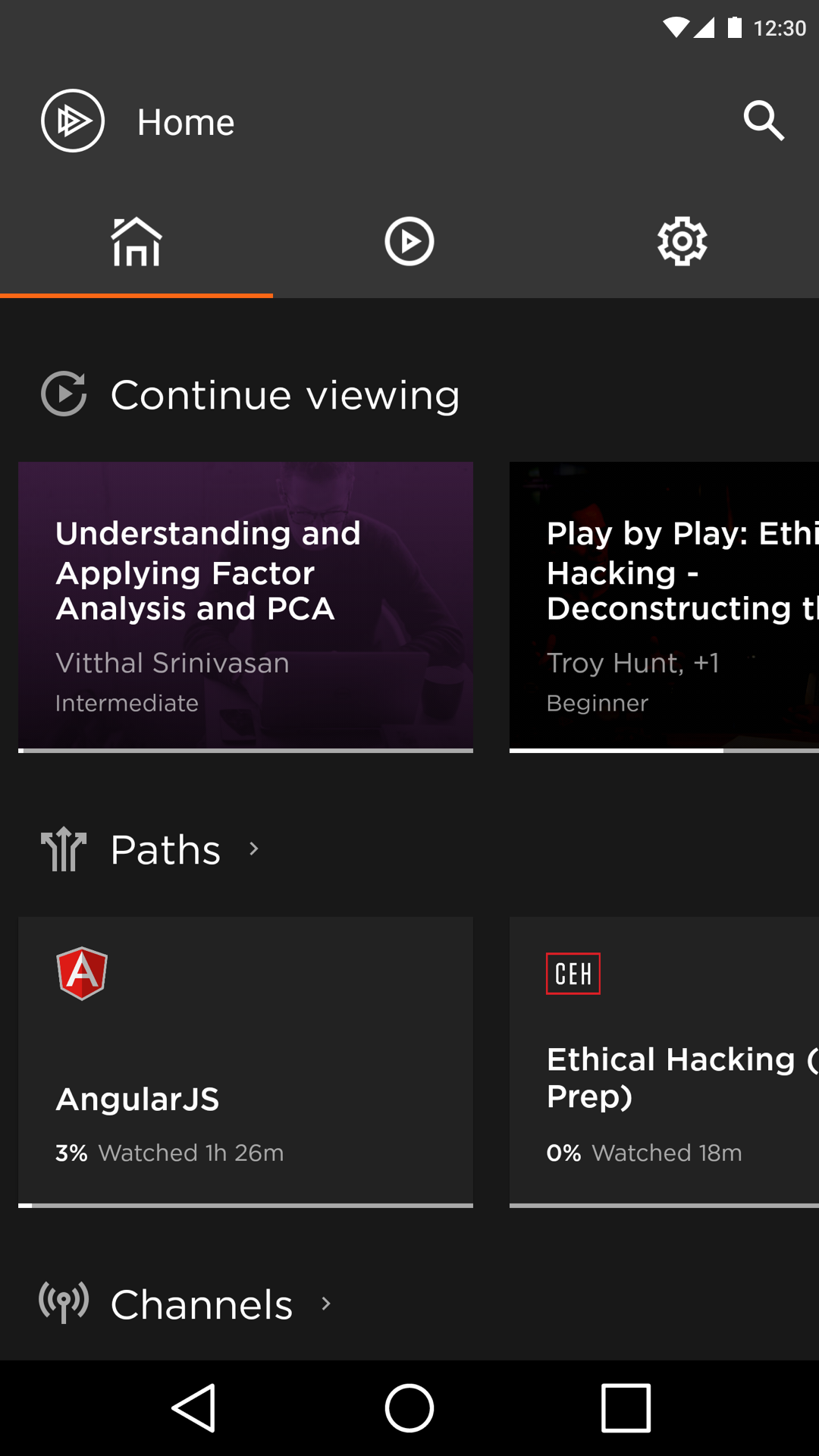Select the Home house icon

(136, 241)
